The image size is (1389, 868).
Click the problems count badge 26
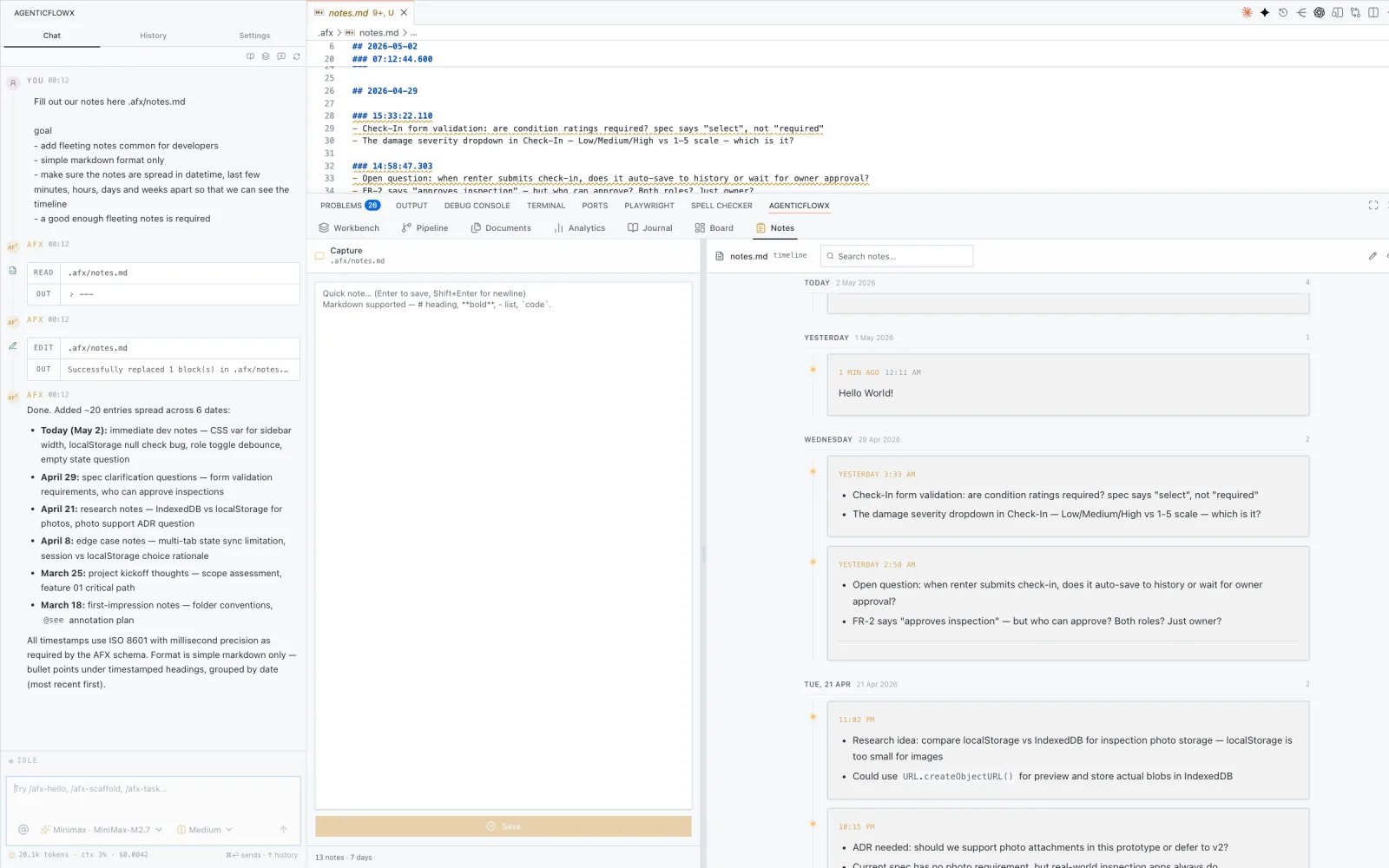click(372, 206)
